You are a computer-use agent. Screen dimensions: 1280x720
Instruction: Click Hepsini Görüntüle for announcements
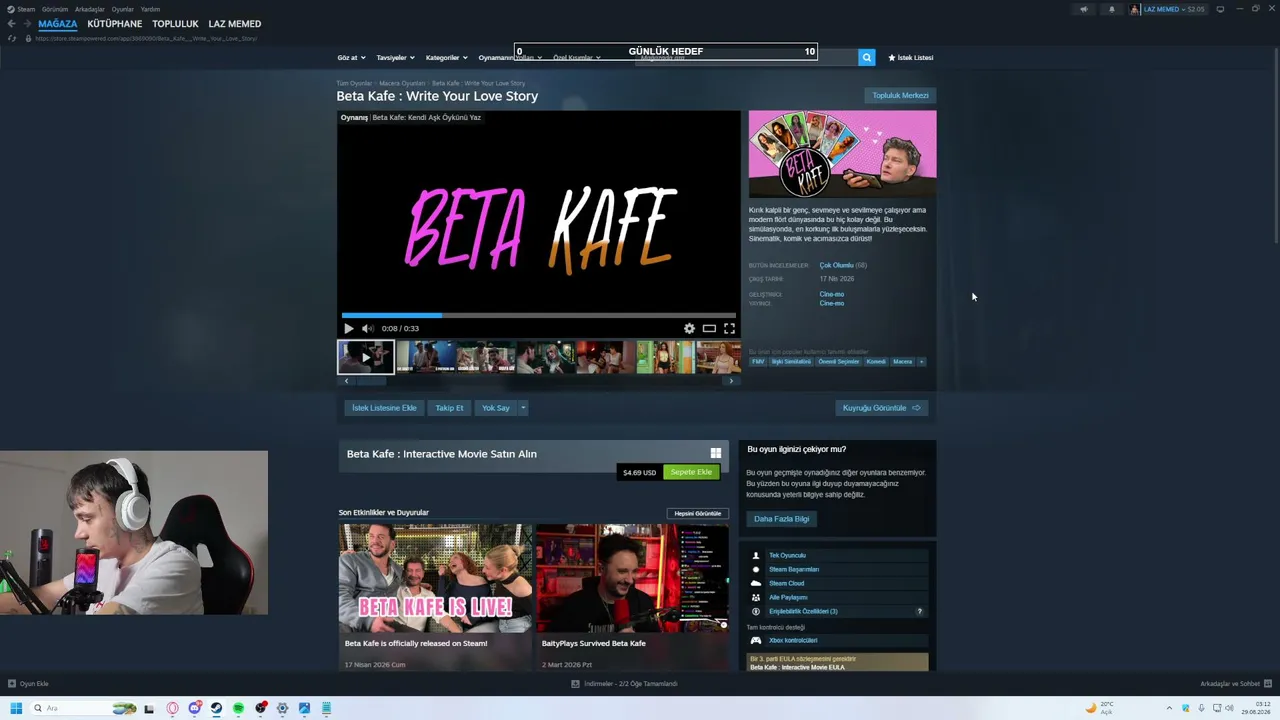pos(698,513)
